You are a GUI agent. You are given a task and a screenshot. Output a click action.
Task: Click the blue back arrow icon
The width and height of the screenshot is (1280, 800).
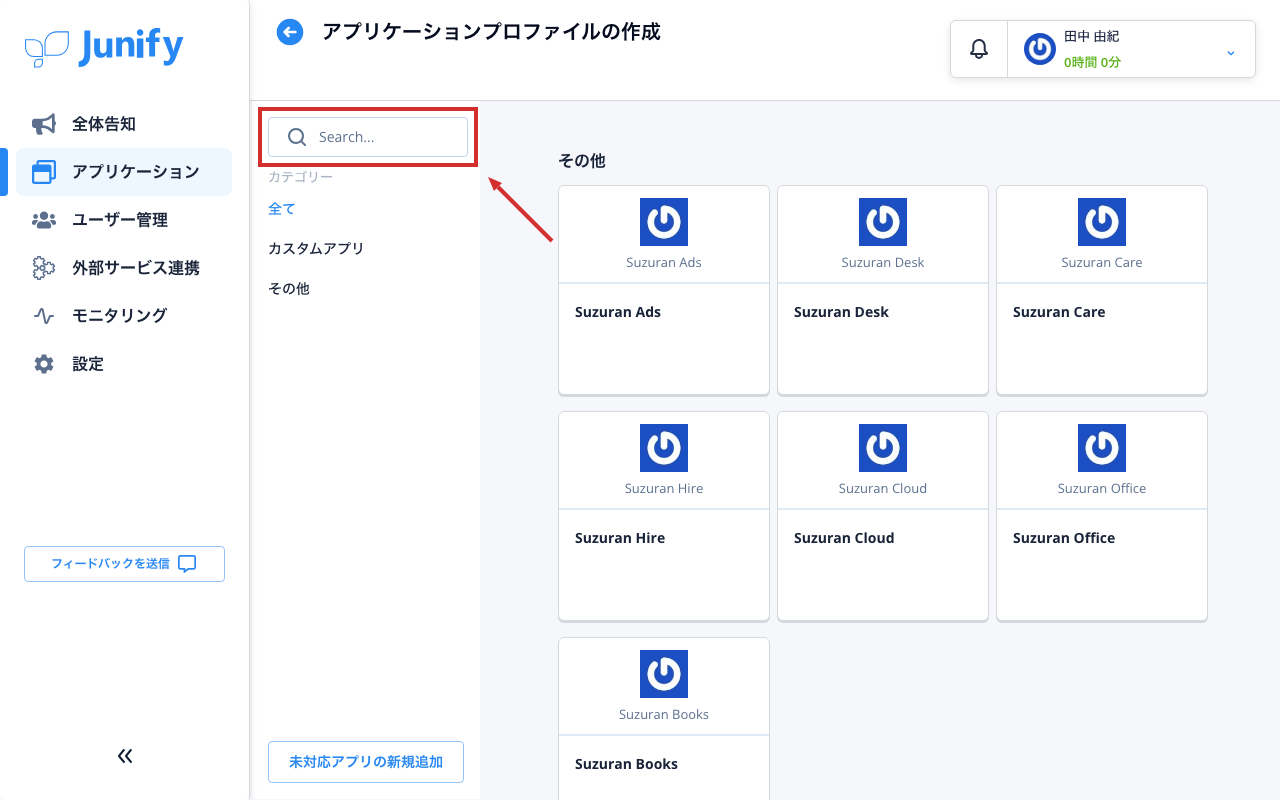(x=290, y=32)
